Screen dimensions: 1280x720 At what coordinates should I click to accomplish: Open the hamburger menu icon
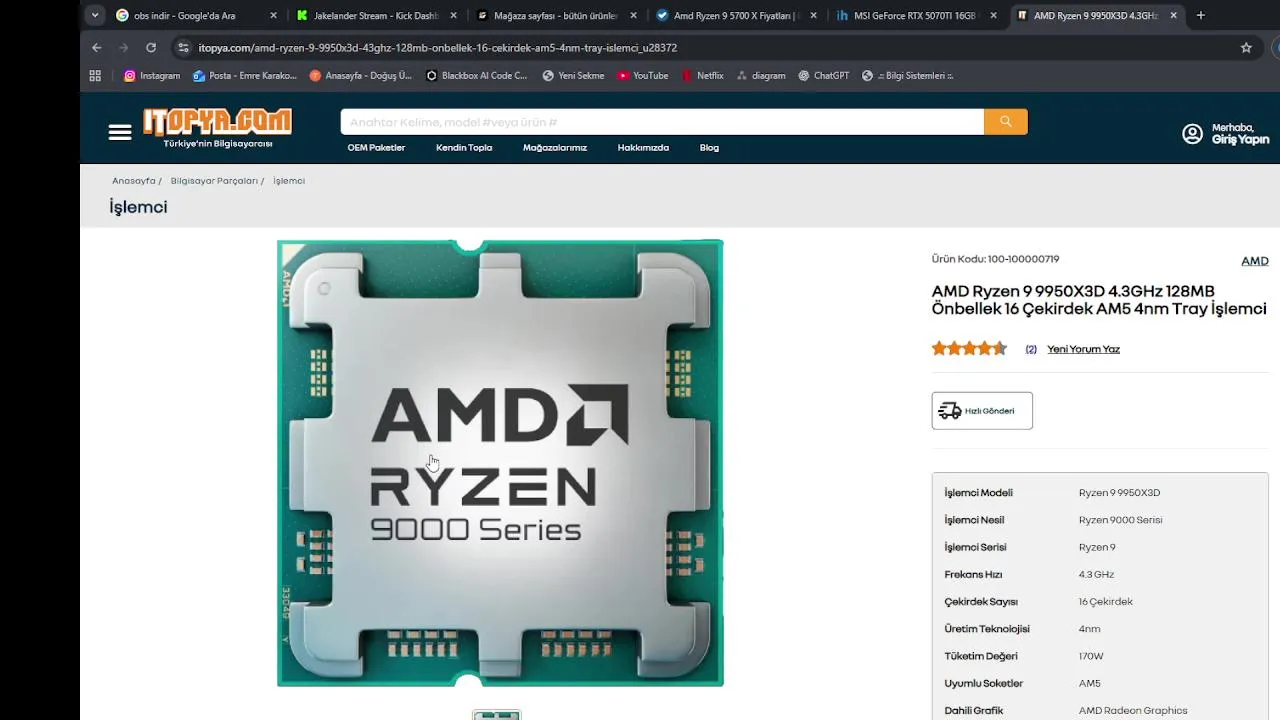(x=120, y=132)
